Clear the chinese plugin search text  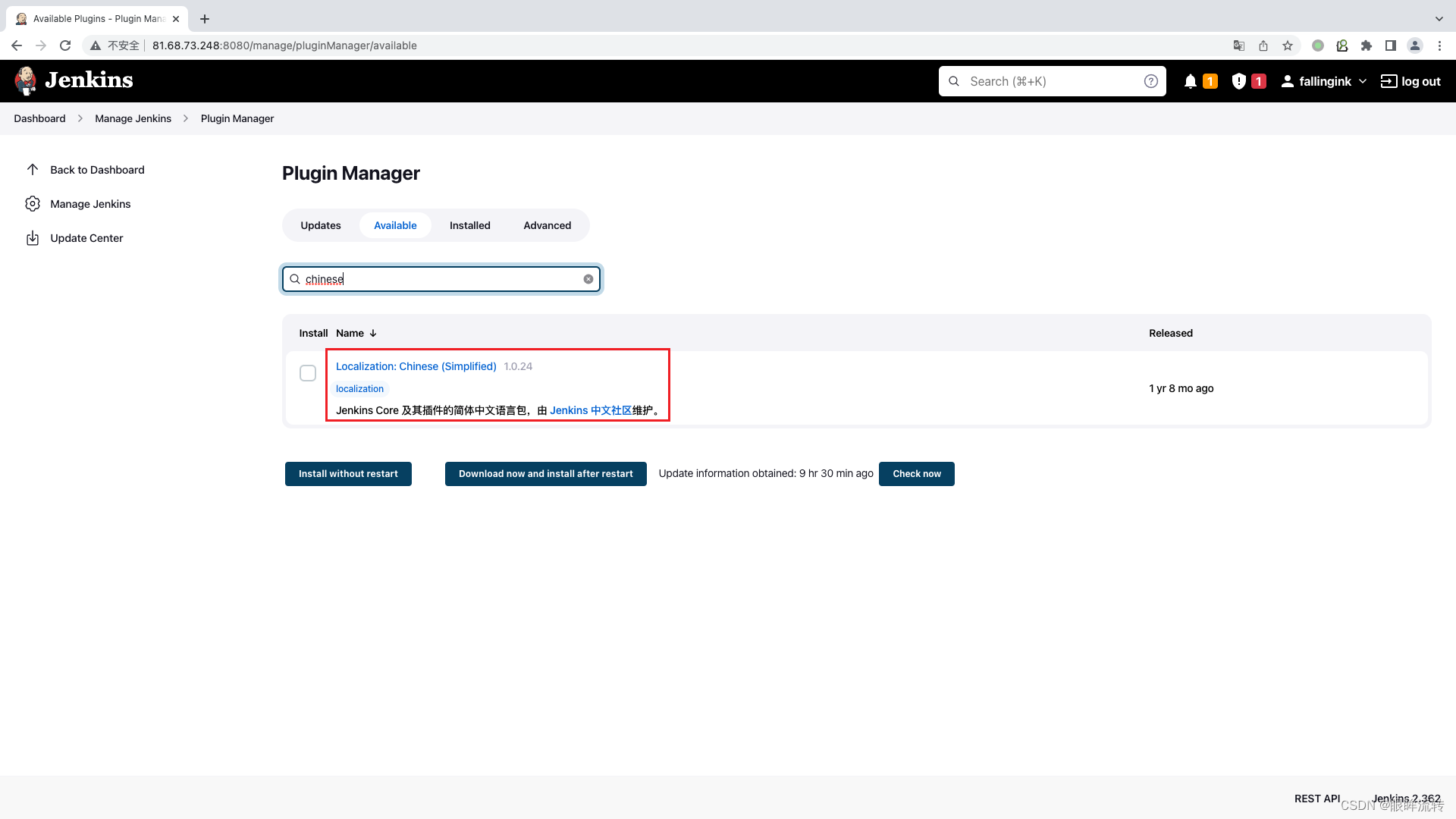click(x=588, y=279)
